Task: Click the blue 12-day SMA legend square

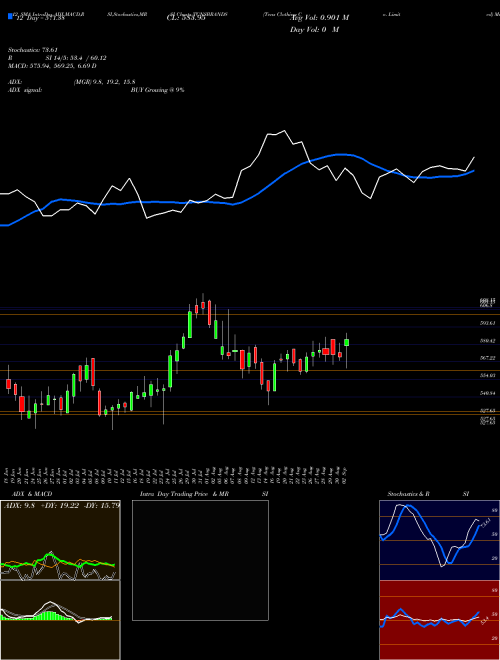Action: tap(11, 16)
